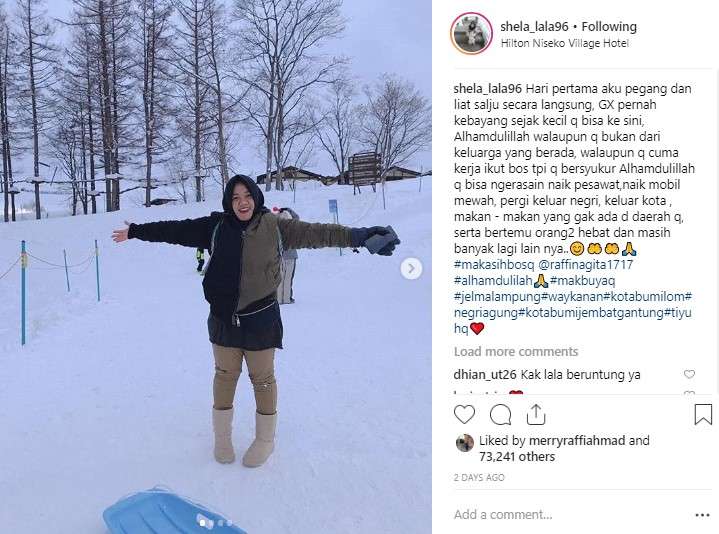Toggle the Following status button
This screenshot has height=534, width=719.
tap(609, 27)
